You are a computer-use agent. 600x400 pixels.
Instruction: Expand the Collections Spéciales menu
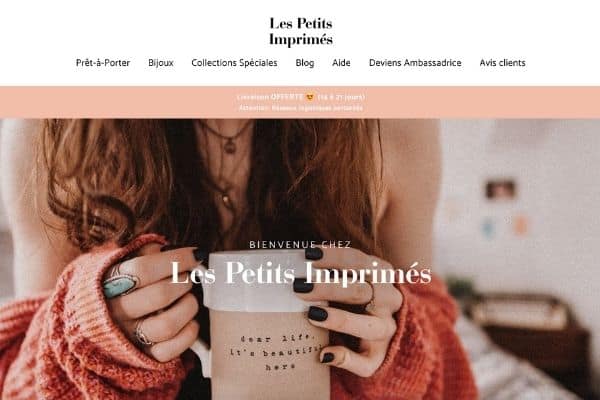point(234,63)
